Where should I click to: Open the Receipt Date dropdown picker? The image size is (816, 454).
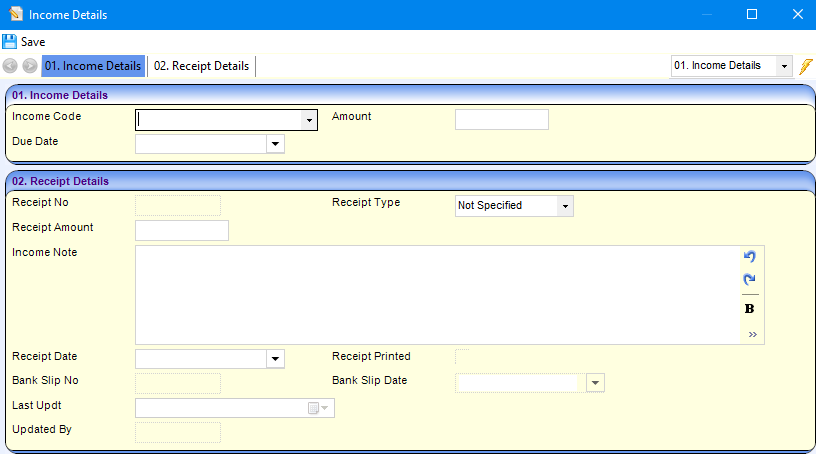(x=275, y=359)
